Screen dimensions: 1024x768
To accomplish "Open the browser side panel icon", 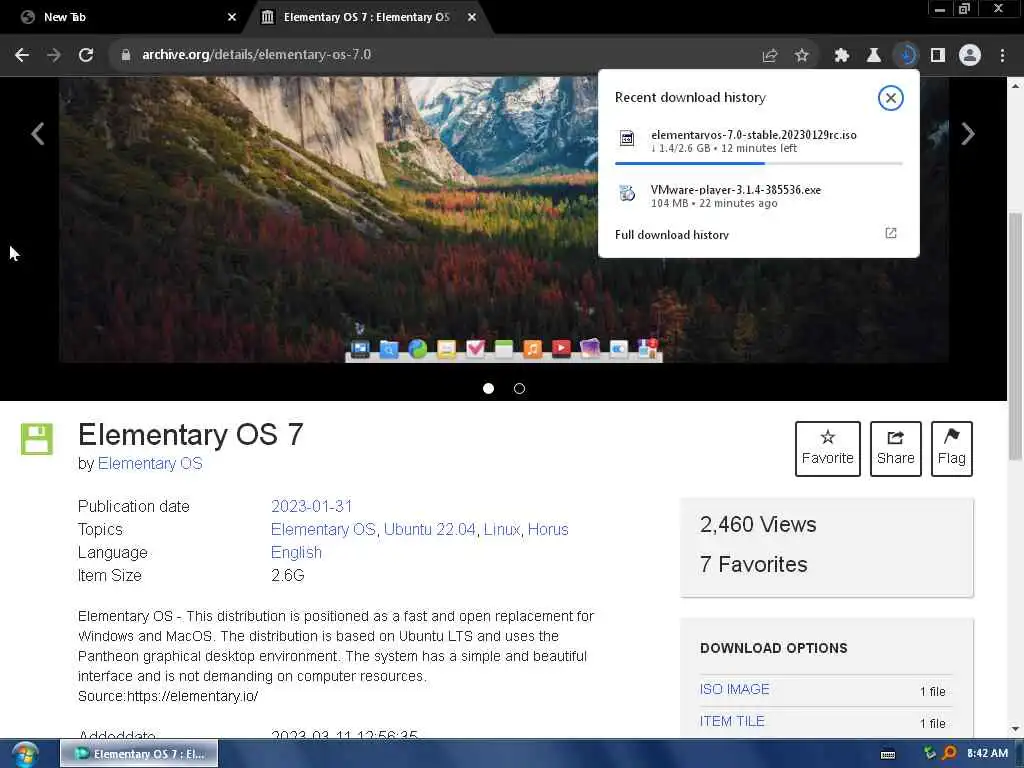I will 938,56.
